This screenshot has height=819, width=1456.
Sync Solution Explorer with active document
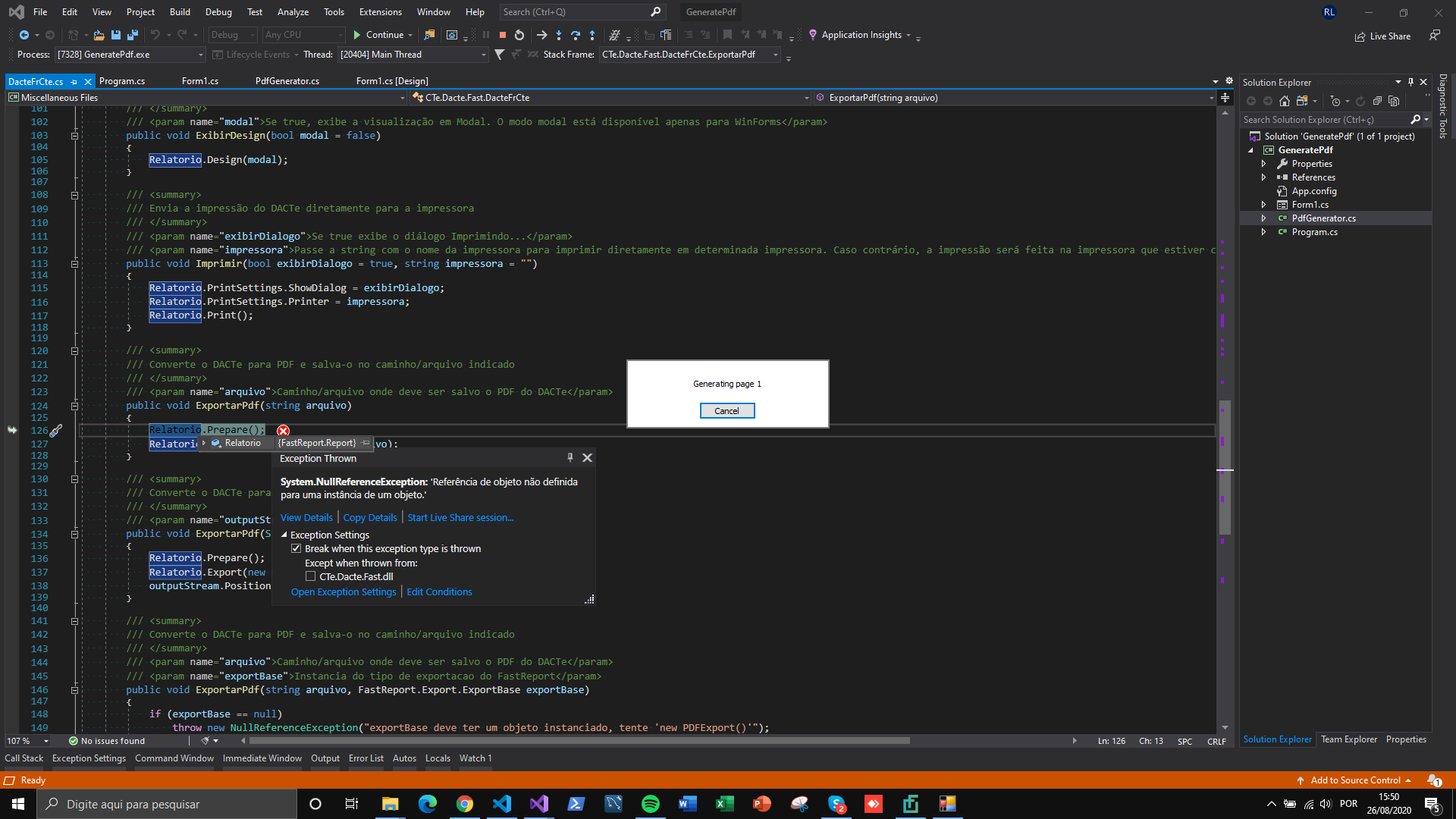(x=1302, y=101)
